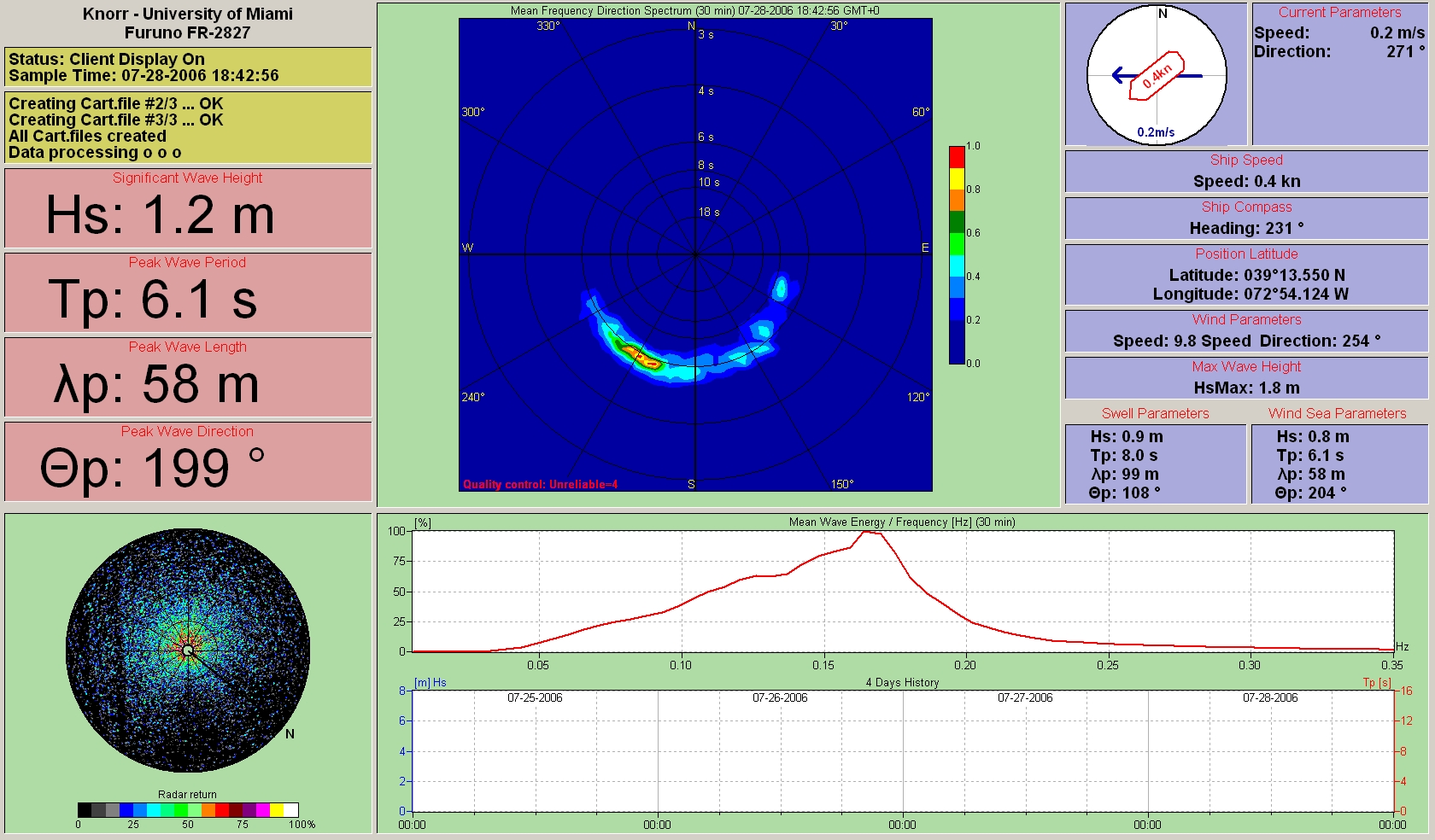This screenshot has width=1435, height=840.
Task: Click the Sample Time 07-28-2006 line
Action: click(143, 75)
